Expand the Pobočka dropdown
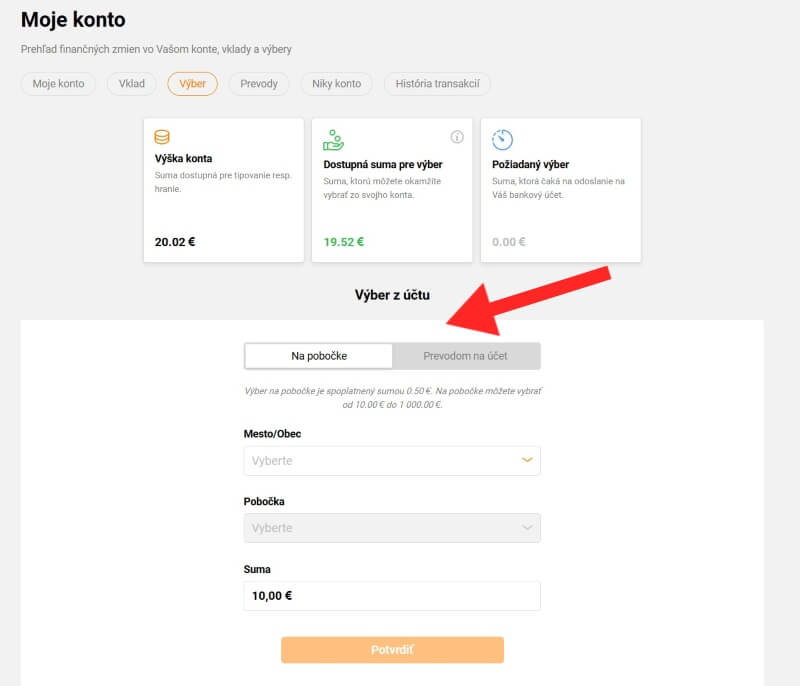 pyautogui.click(x=392, y=528)
